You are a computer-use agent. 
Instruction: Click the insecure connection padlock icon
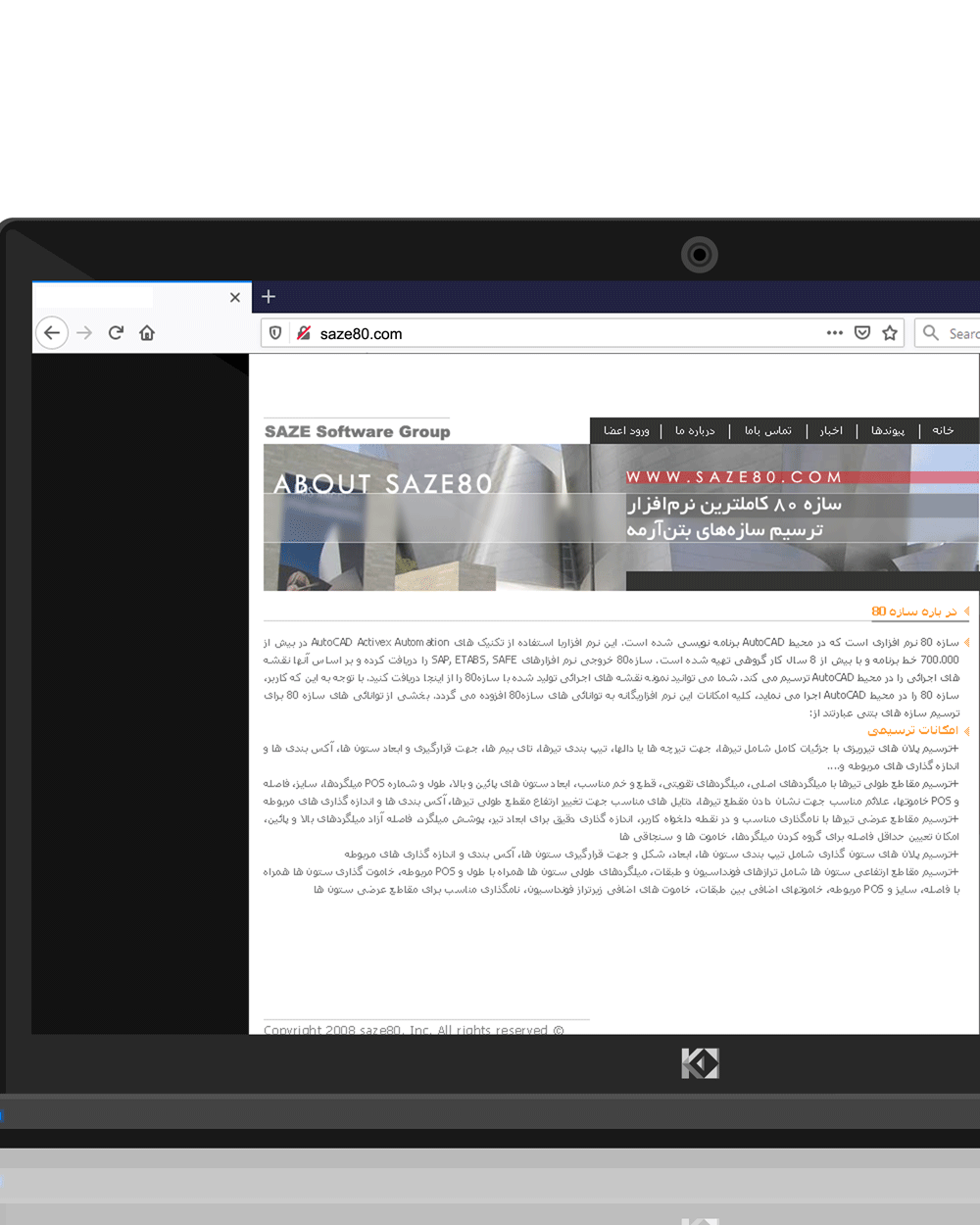(304, 333)
